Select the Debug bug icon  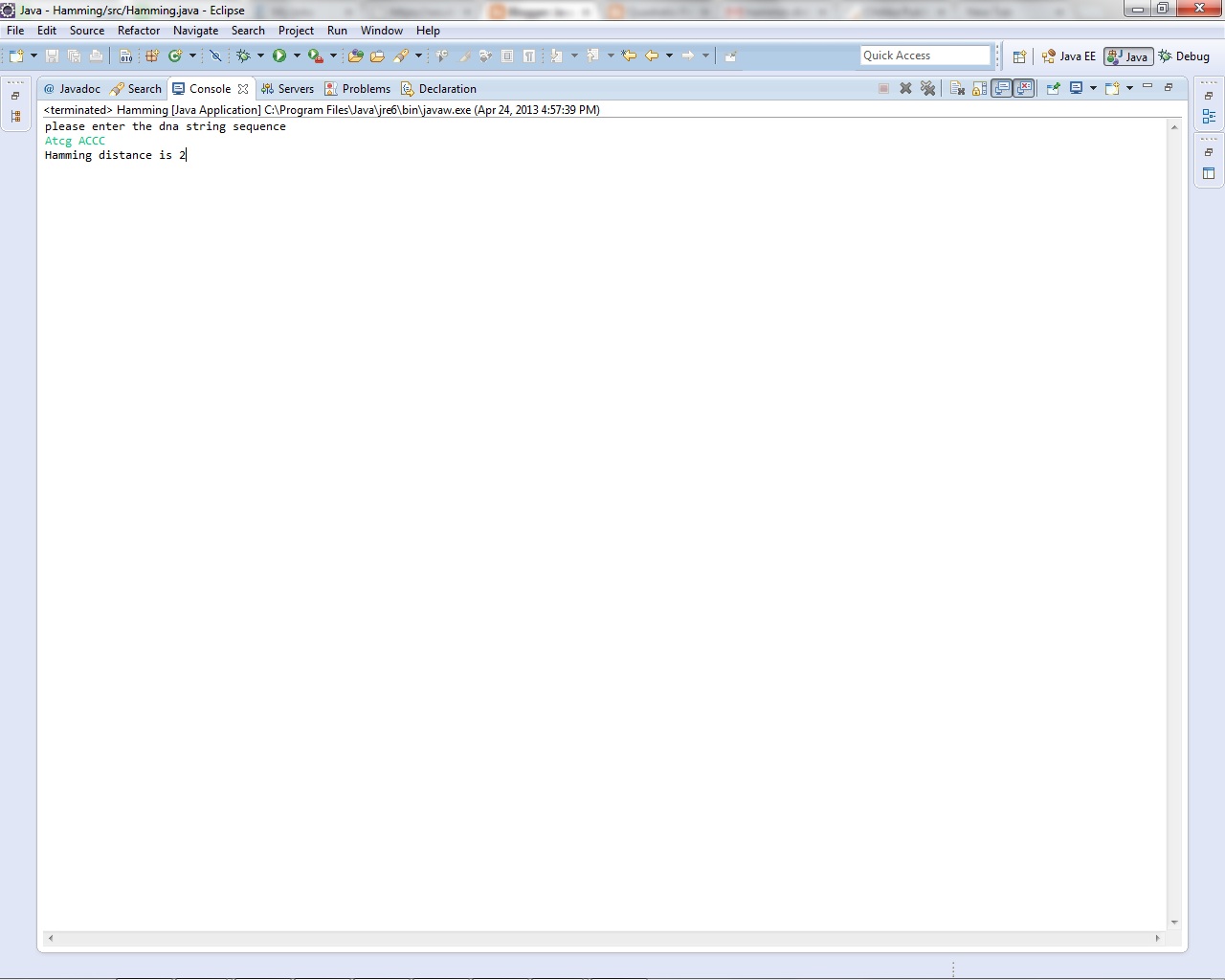244,56
